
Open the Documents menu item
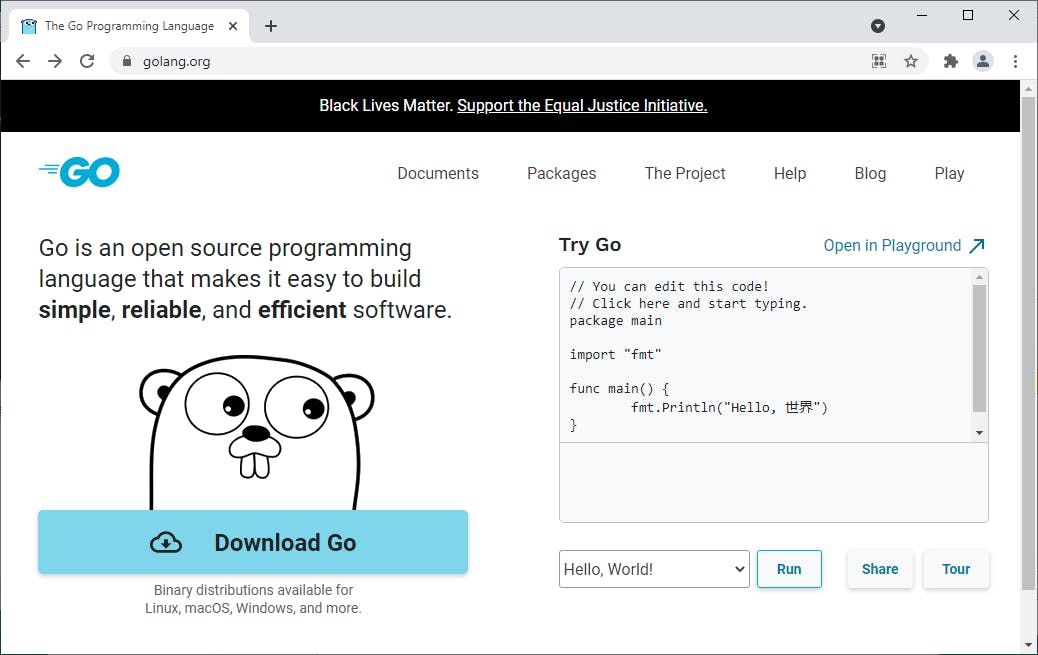(438, 174)
